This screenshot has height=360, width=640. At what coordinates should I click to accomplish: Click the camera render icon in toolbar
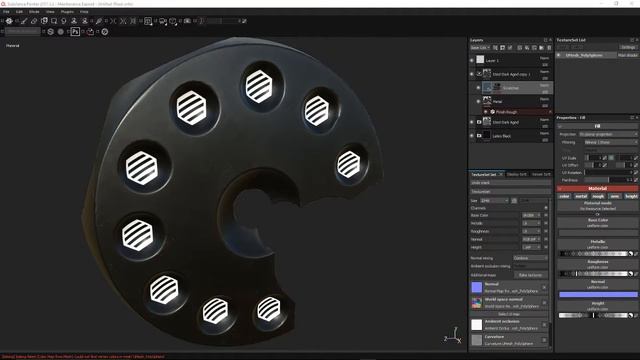tap(187, 21)
